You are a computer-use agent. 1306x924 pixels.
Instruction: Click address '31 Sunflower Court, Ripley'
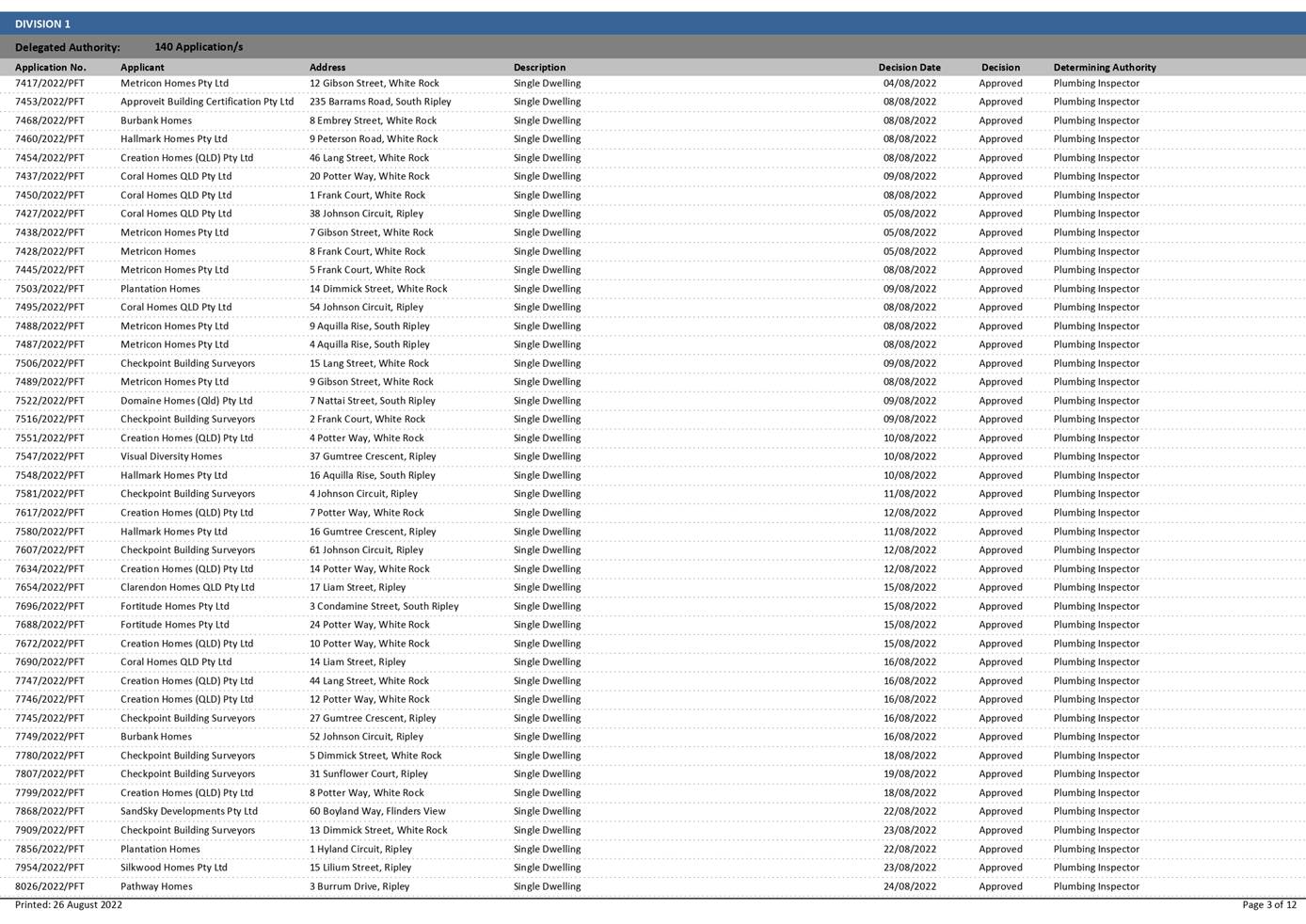coord(369,774)
